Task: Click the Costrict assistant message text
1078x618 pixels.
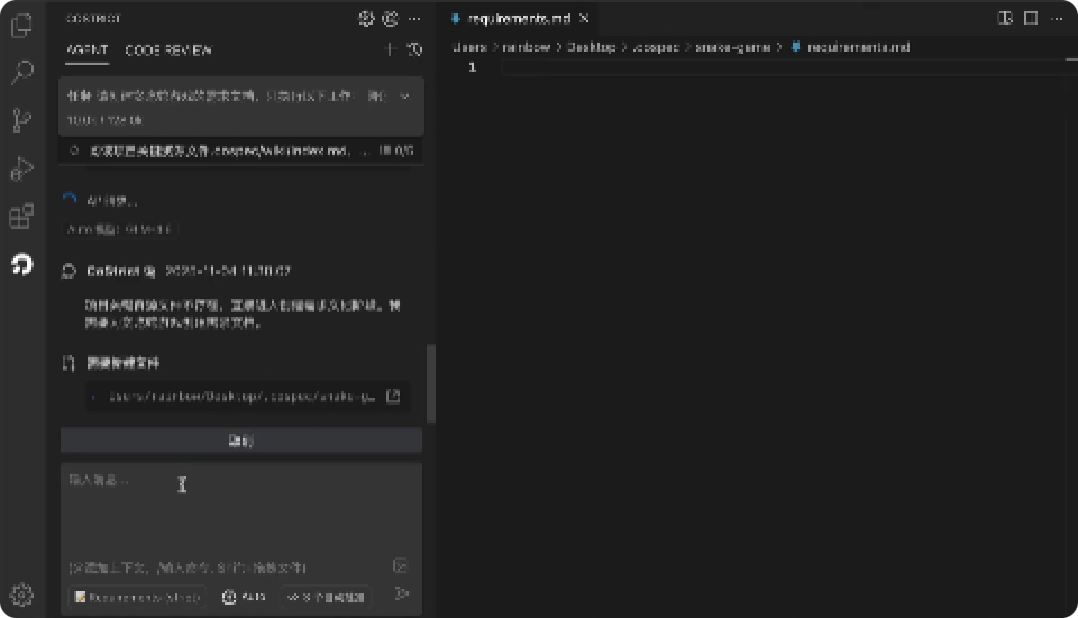Action: point(243,313)
